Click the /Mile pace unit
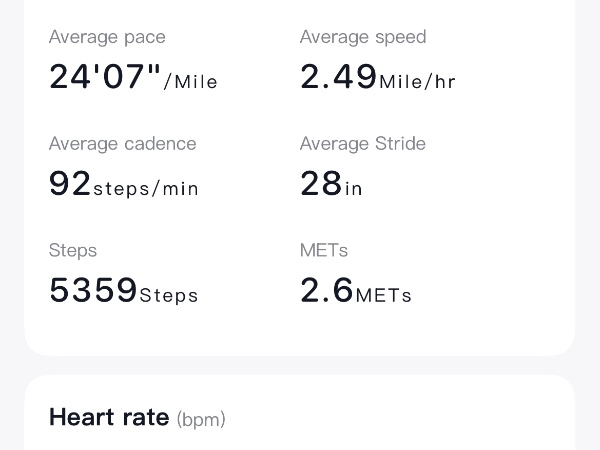 (191, 82)
